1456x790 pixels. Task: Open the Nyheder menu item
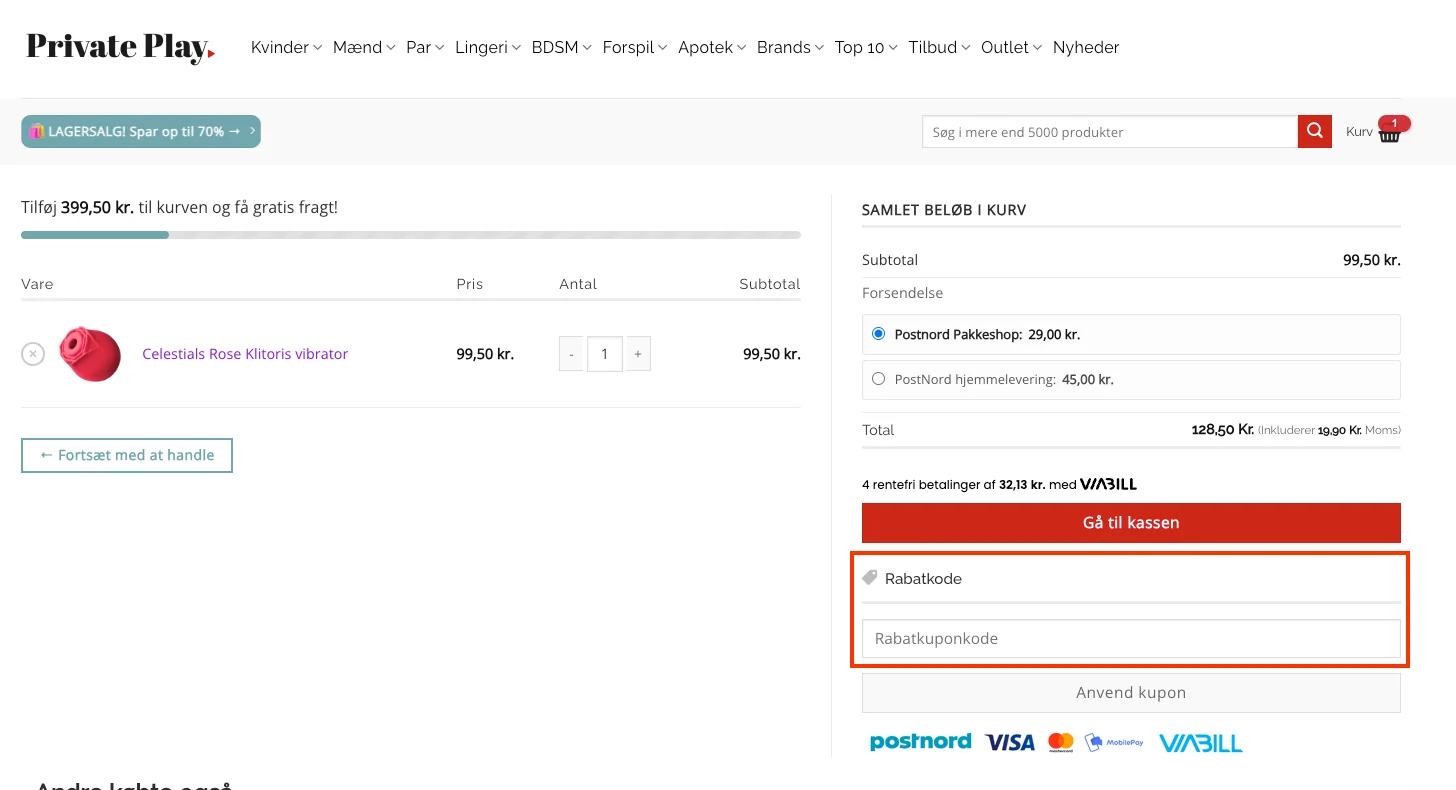point(1085,47)
